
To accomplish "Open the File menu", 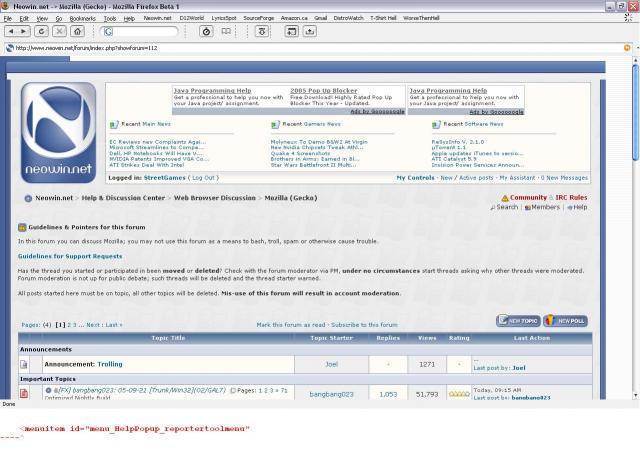I will [x=7, y=18].
